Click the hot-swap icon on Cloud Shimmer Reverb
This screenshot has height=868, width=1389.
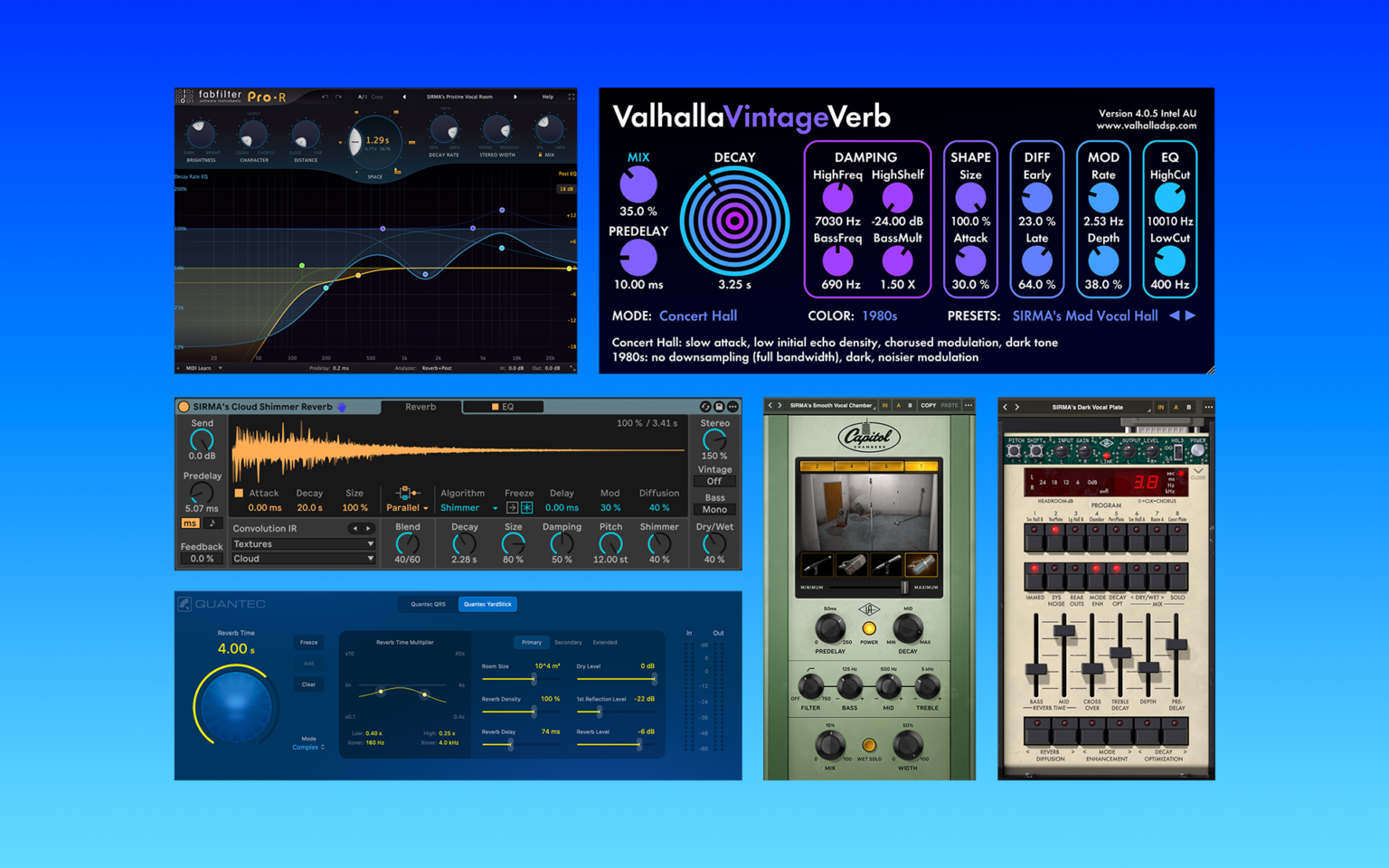point(704,406)
